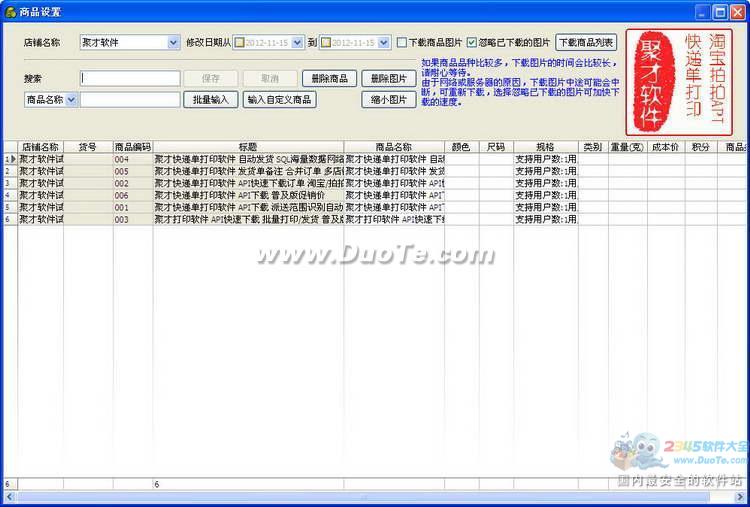Select title cell containing 发货单备注 合并订单
Viewport: 750px width, 507px height.
point(248,171)
